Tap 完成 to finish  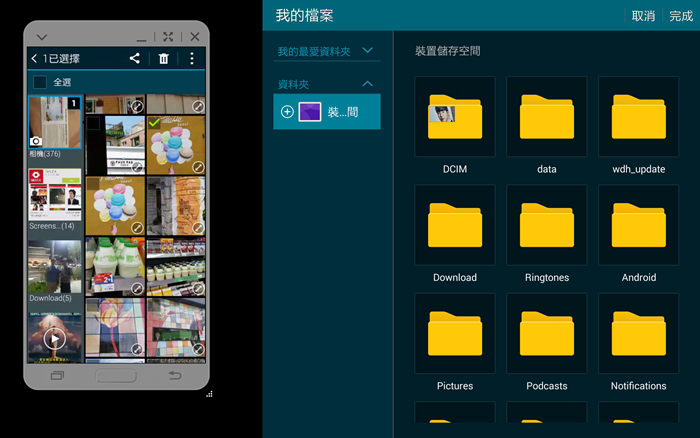click(681, 16)
